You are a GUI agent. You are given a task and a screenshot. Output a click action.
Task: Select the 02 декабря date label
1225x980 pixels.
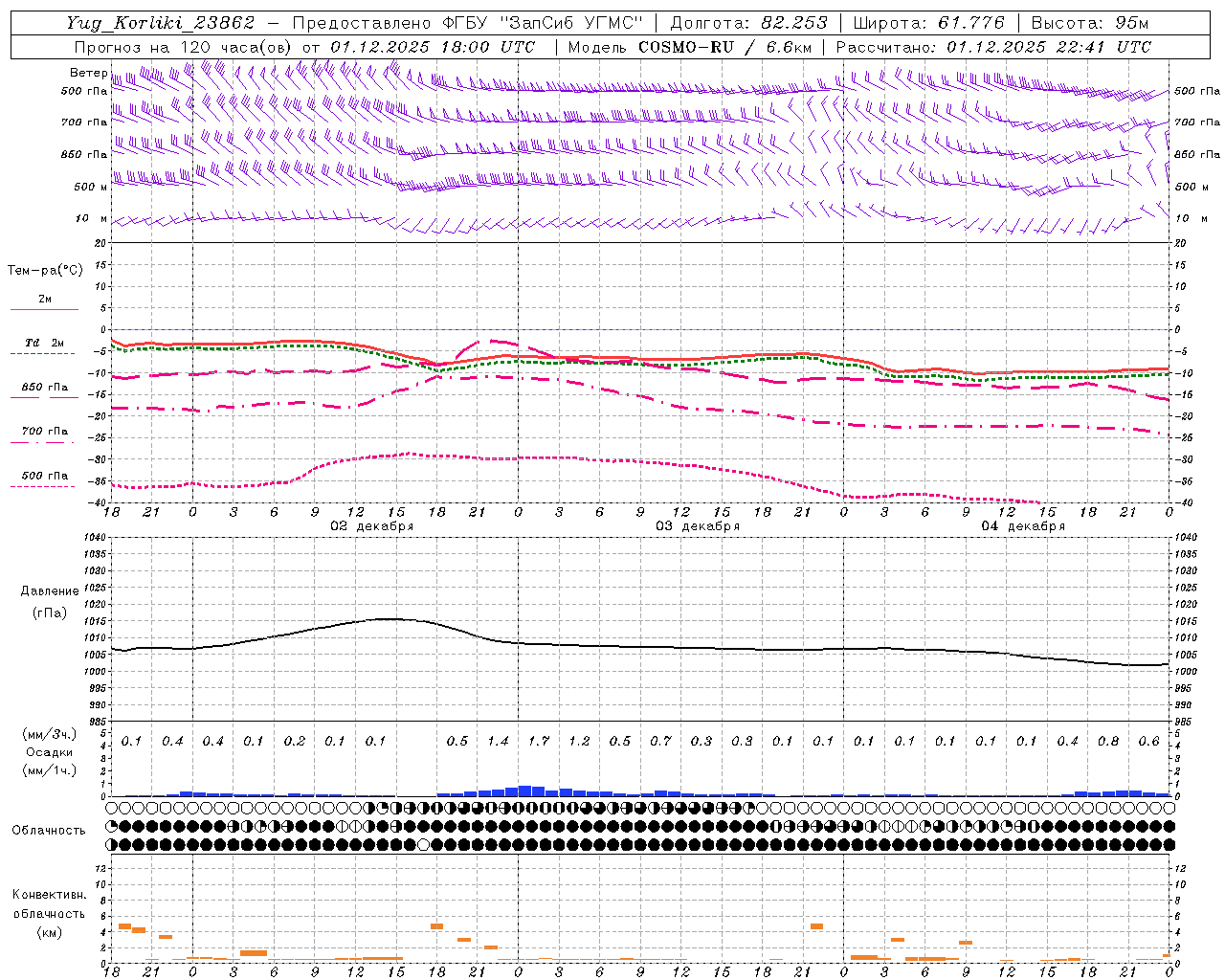coord(372,526)
